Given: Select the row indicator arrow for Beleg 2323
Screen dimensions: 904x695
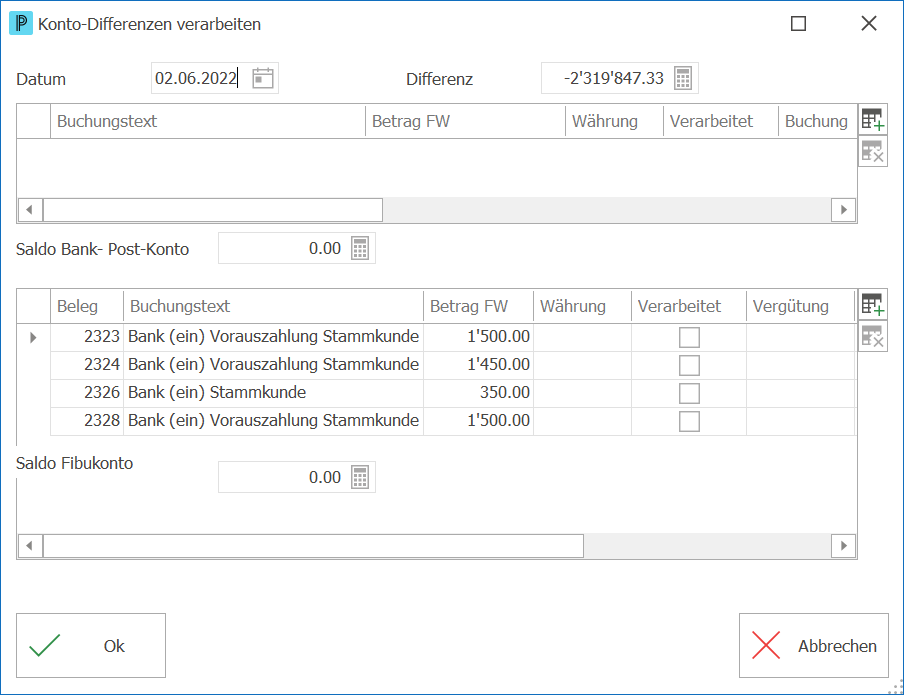Looking at the screenshot, I should pyautogui.click(x=33, y=337).
